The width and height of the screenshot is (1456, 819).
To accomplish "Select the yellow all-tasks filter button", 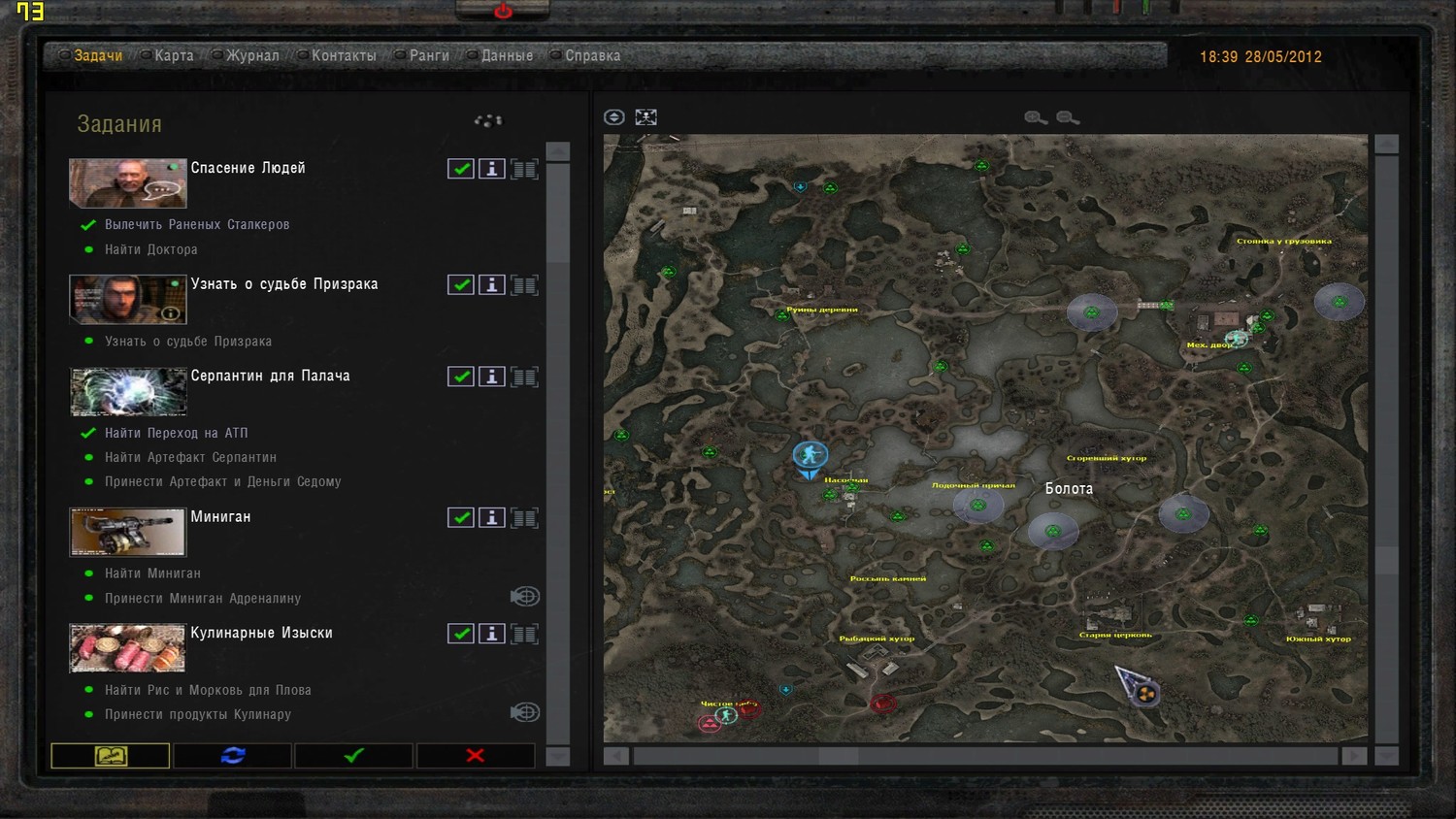I will [x=111, y=755].
